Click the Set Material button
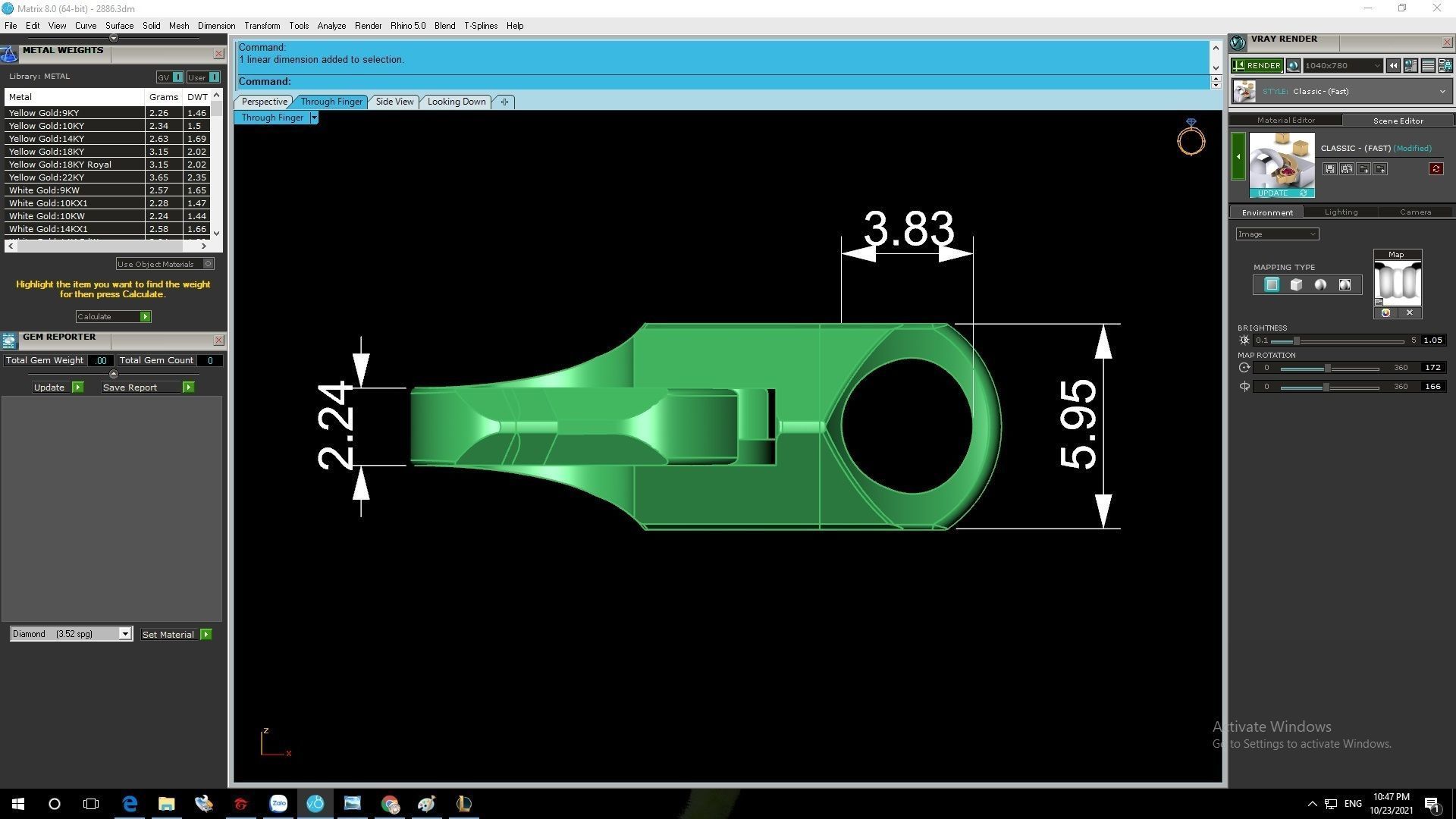 coord(176,635)
